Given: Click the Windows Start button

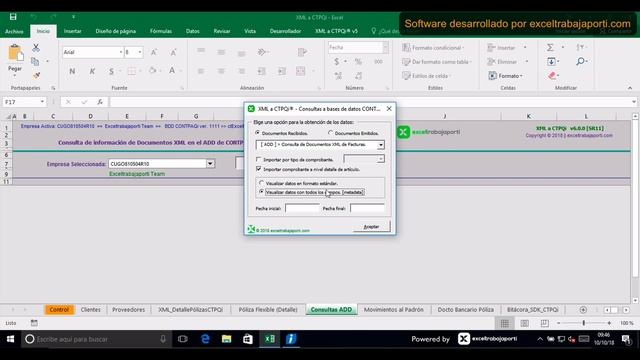Looking at the screenshot, I should (11, 339).
